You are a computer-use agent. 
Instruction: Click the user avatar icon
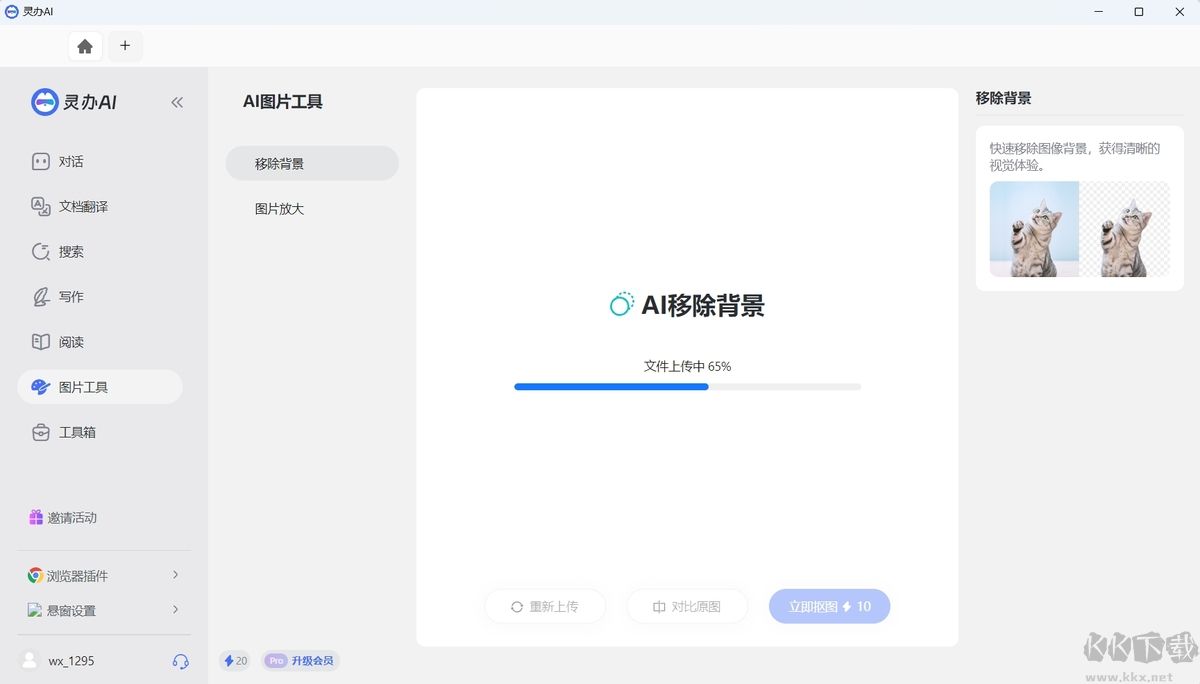tap(30, 660)
